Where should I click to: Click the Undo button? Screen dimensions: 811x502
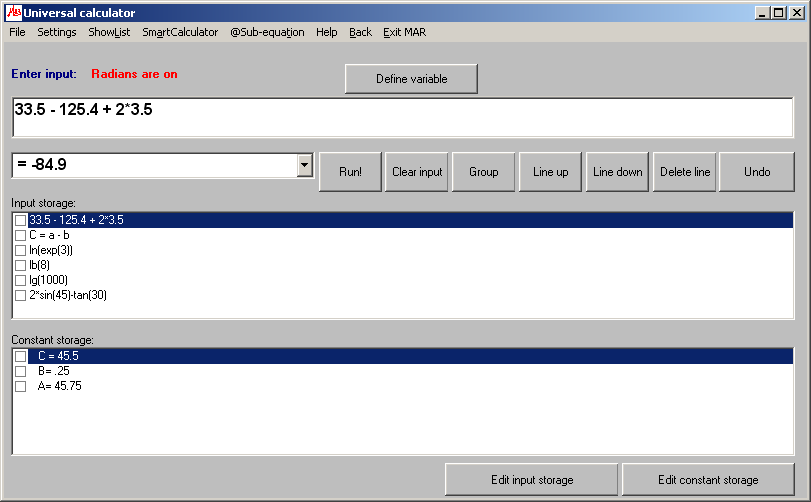coord(757,172)
